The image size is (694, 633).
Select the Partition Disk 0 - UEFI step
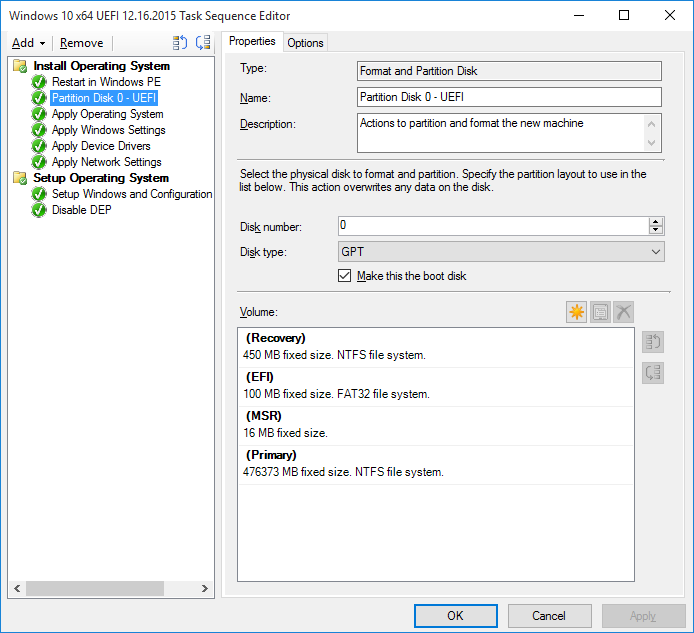coord(104,98)
